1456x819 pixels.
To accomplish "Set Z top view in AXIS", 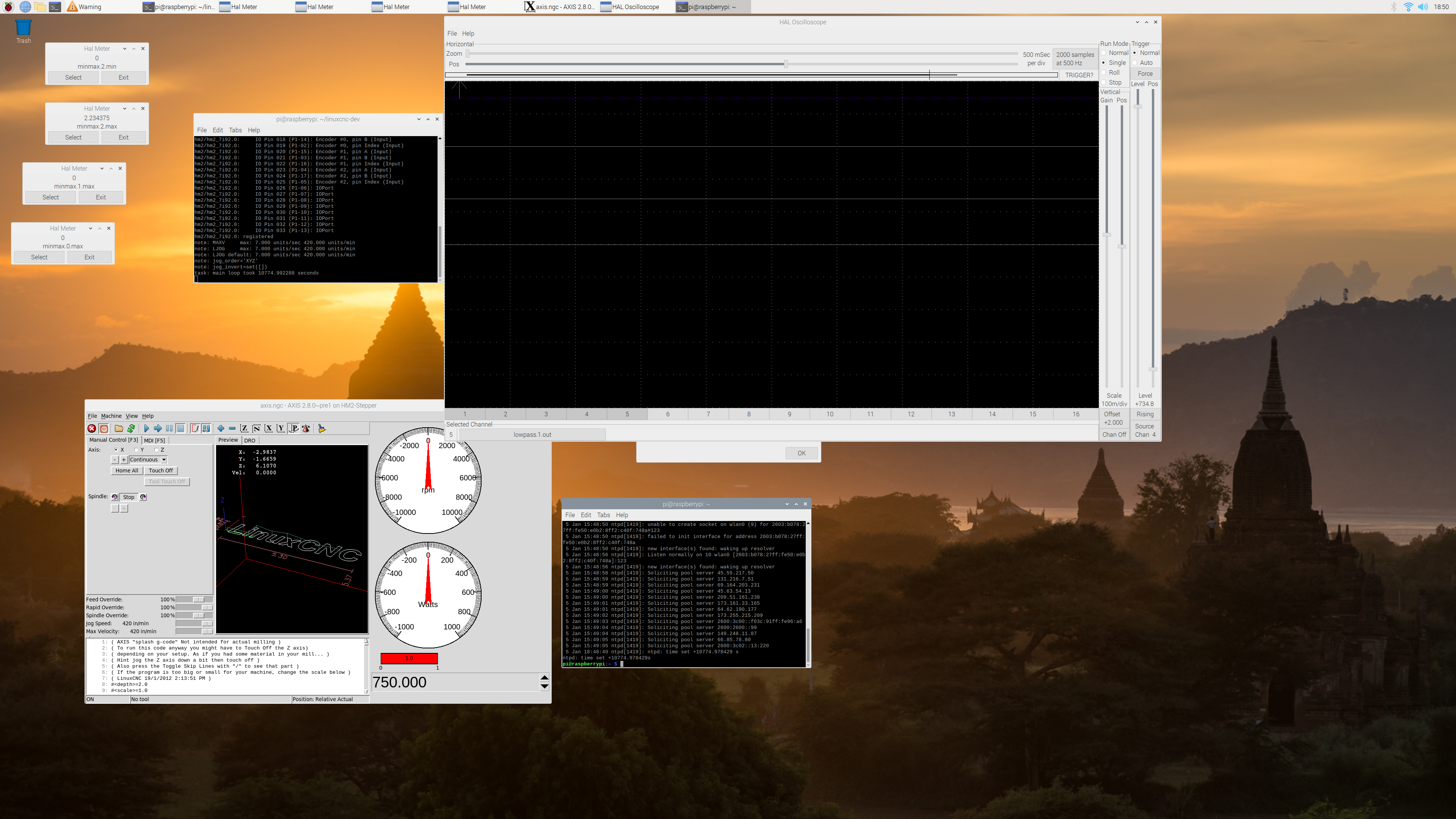I will (244, 428).
